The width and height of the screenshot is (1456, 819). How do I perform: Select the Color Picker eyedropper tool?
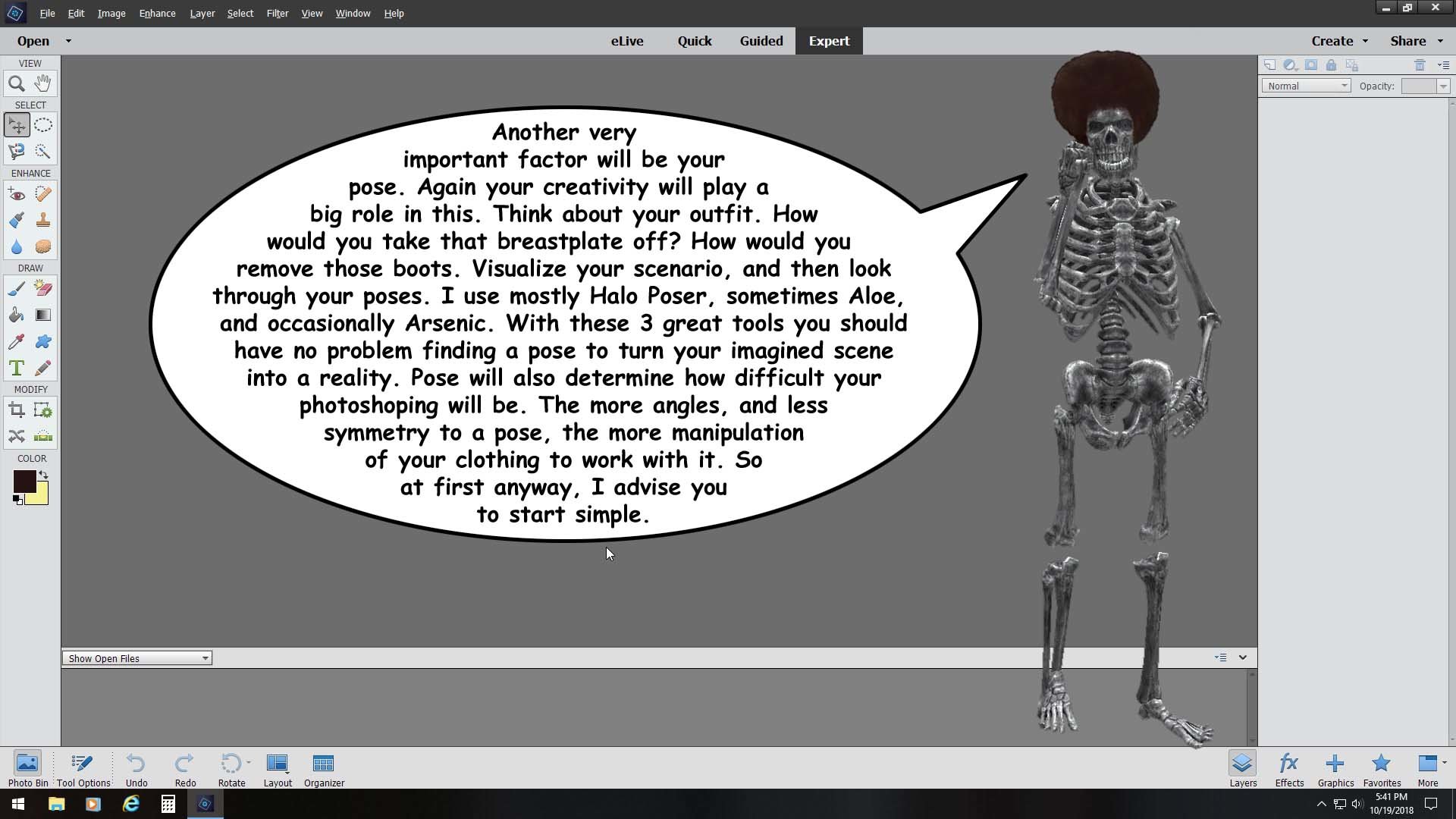pyautogui.click(x=17, y=341)
